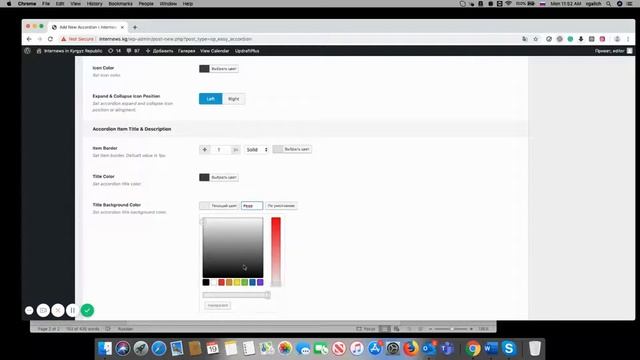Open comments bubble in WordPress admin bar
Image resolution: width=640 pixels, height=360 pixels.
click(133, 51)
